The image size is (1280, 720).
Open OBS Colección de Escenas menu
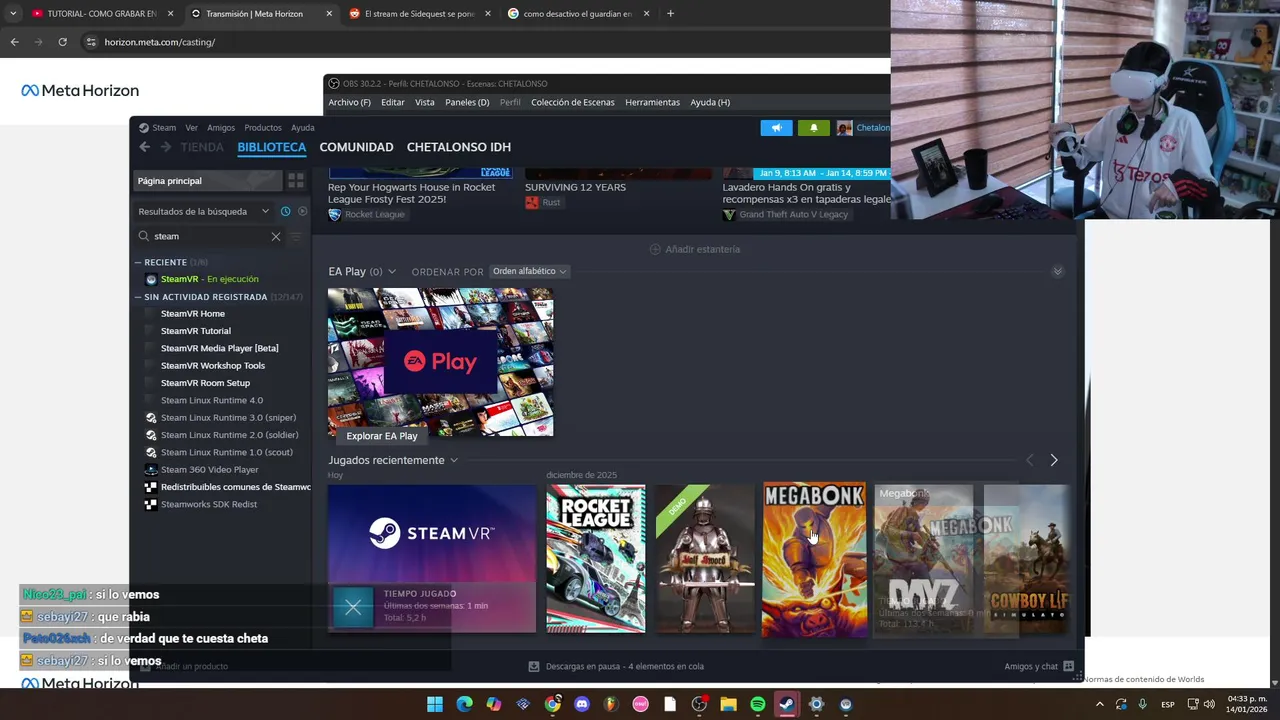[x=573, y=102]
